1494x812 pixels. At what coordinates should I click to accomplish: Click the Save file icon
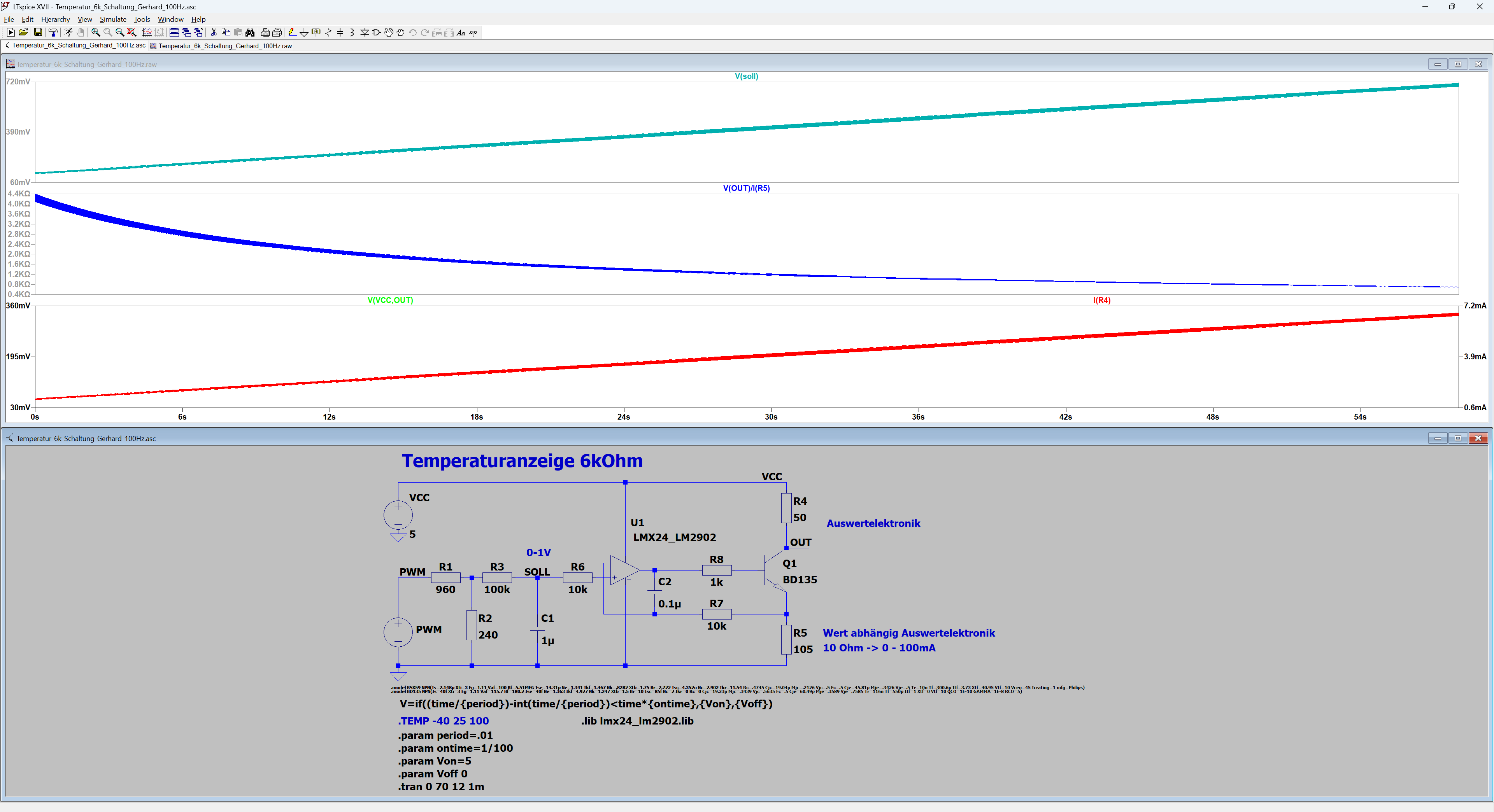[x=38, y=32]
